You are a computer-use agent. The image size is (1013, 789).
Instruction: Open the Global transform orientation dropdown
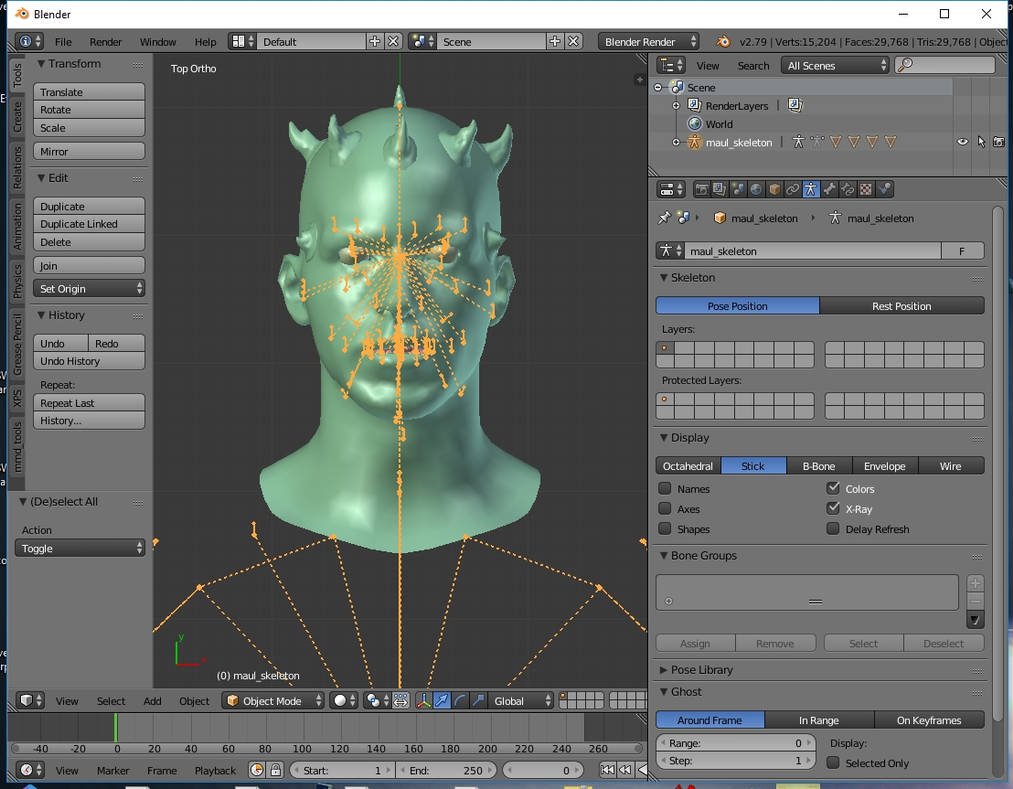coord(521,700)
